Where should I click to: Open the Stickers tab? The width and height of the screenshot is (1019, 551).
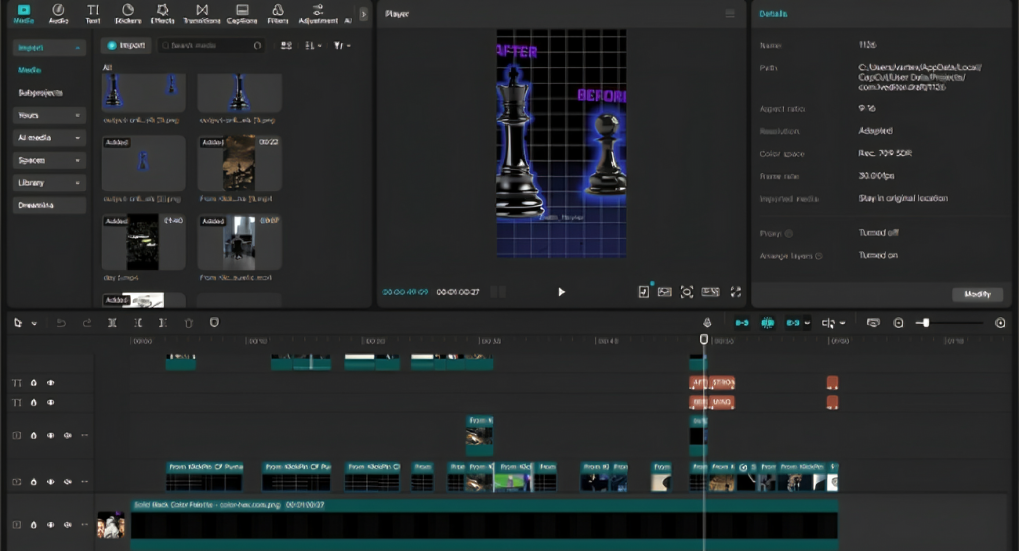click(x=128, y=14)
